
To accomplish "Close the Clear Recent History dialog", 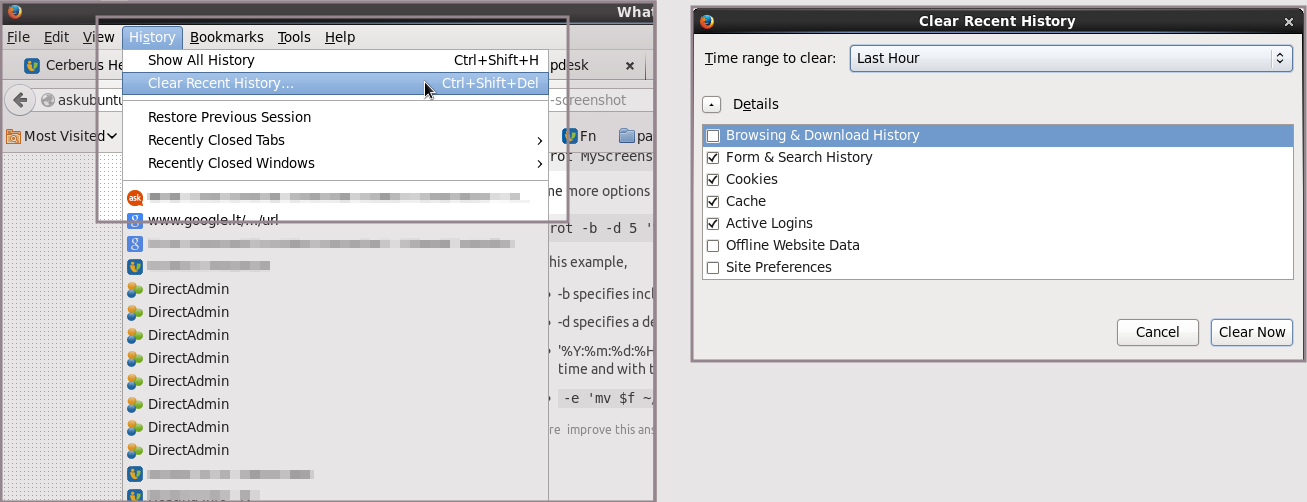I will coord(1288,21).
